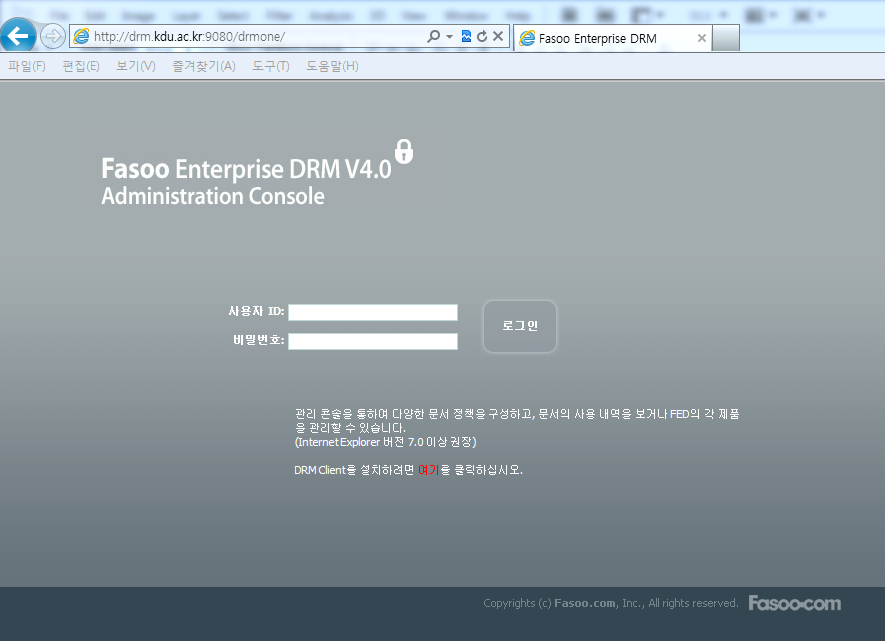Image resolution: width=885 pixels, height=641 pixels.
Task: Click the Fasoo Enterprise DRM V4.0 heading
Action: 246,169
